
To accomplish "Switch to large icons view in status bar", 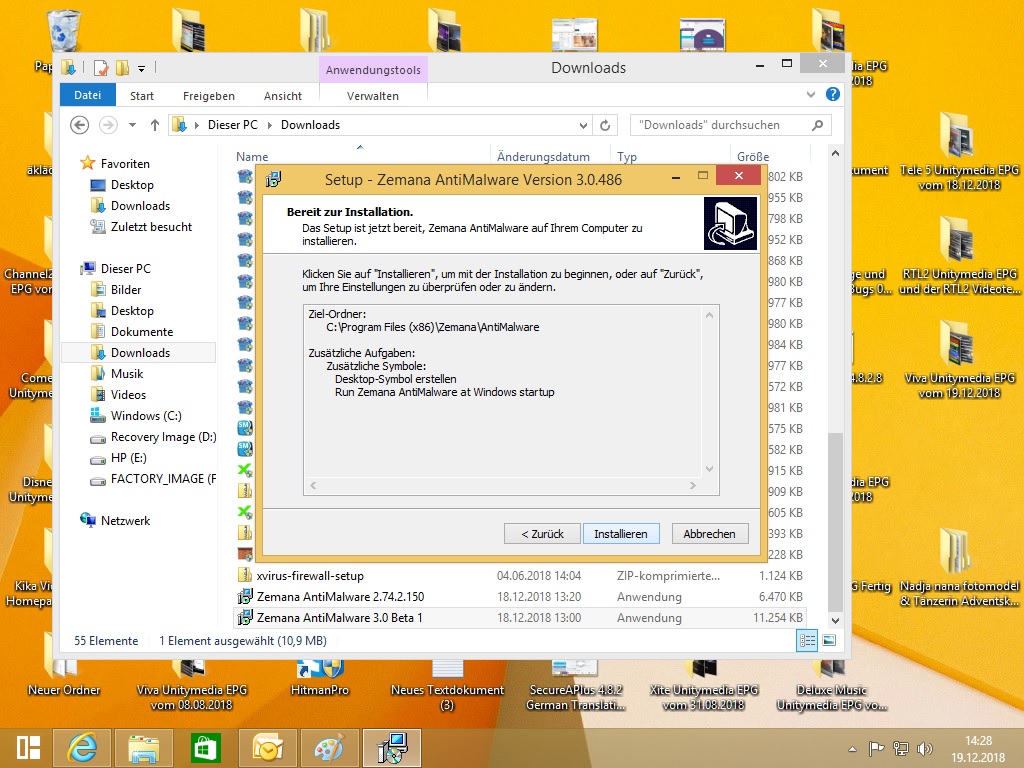I will pyautogui.click(x=829, y=641).
